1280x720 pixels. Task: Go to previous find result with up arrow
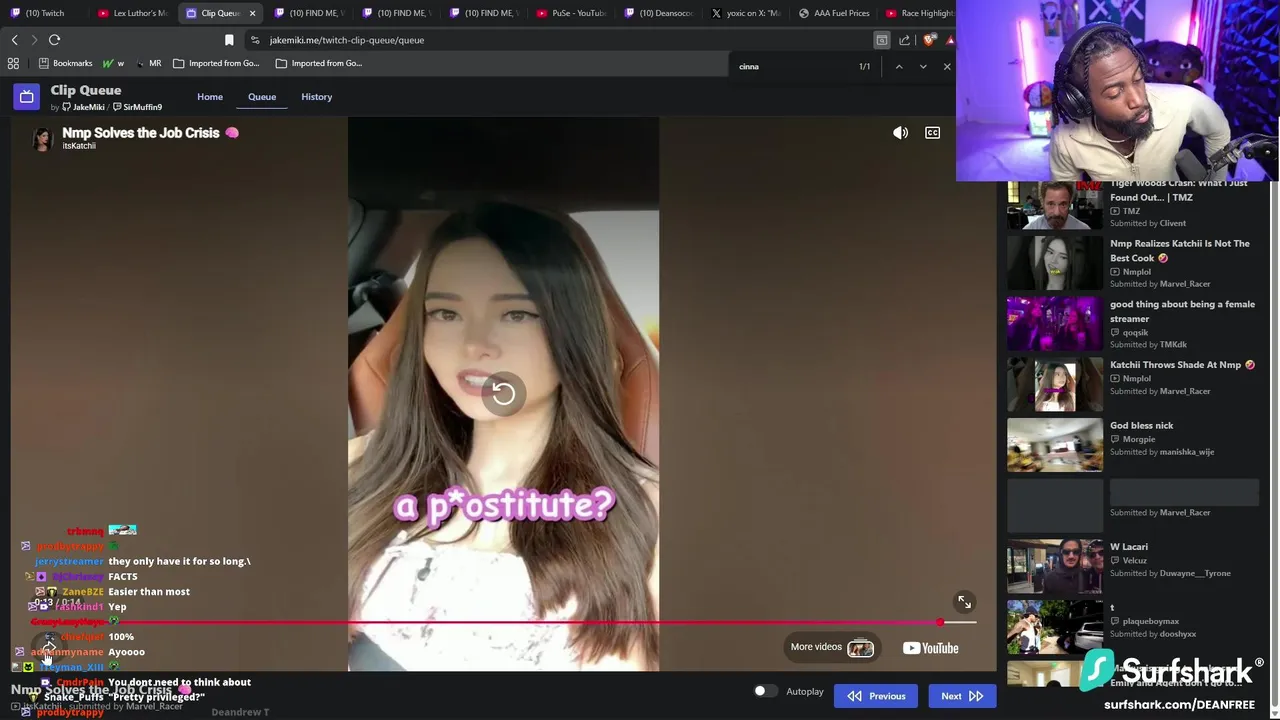click(x=898, y=67)
